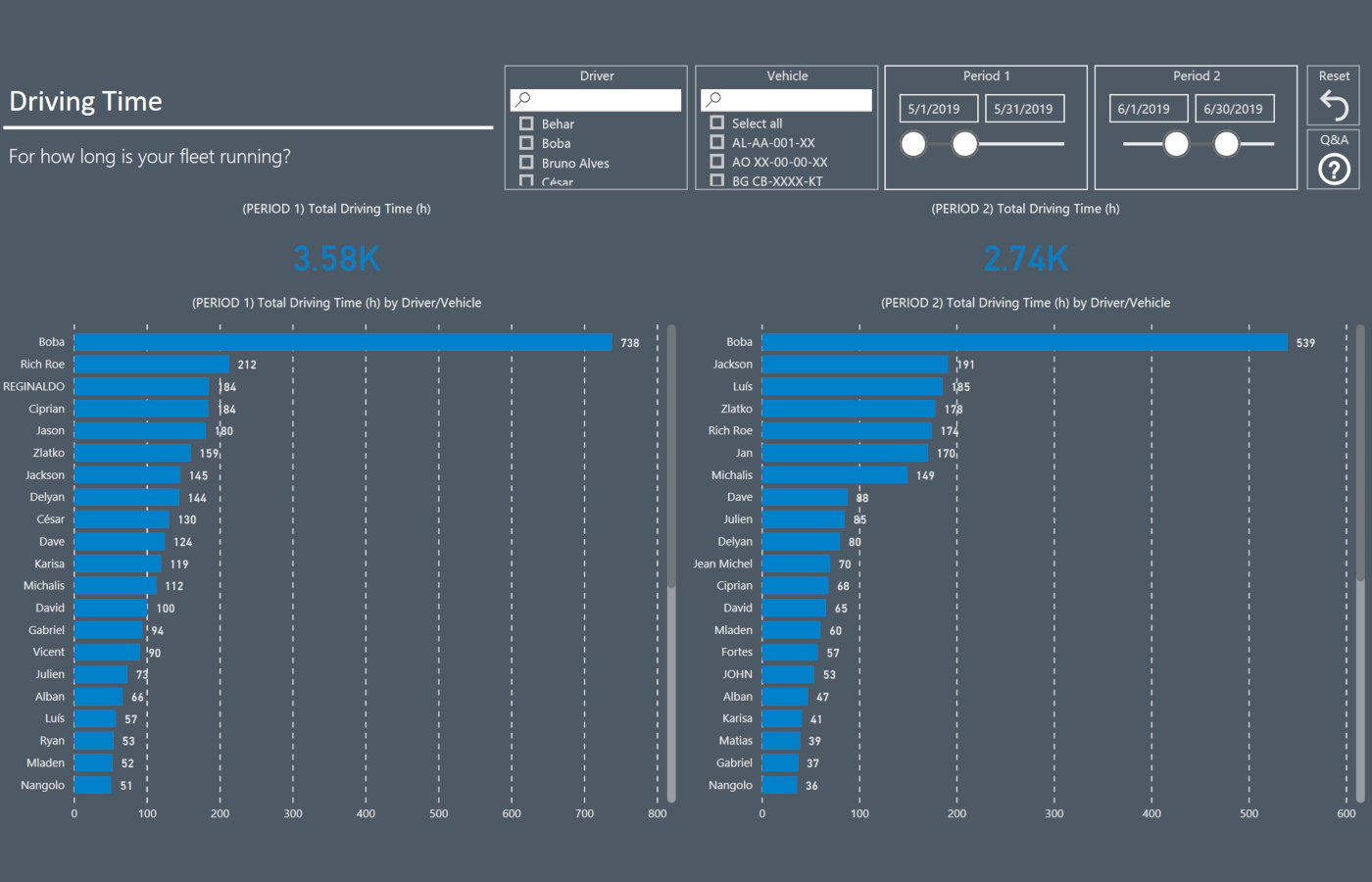Open Period 2 end date 6/30/2019
Screen dimensions: 1372x882
coord(1233,109)
